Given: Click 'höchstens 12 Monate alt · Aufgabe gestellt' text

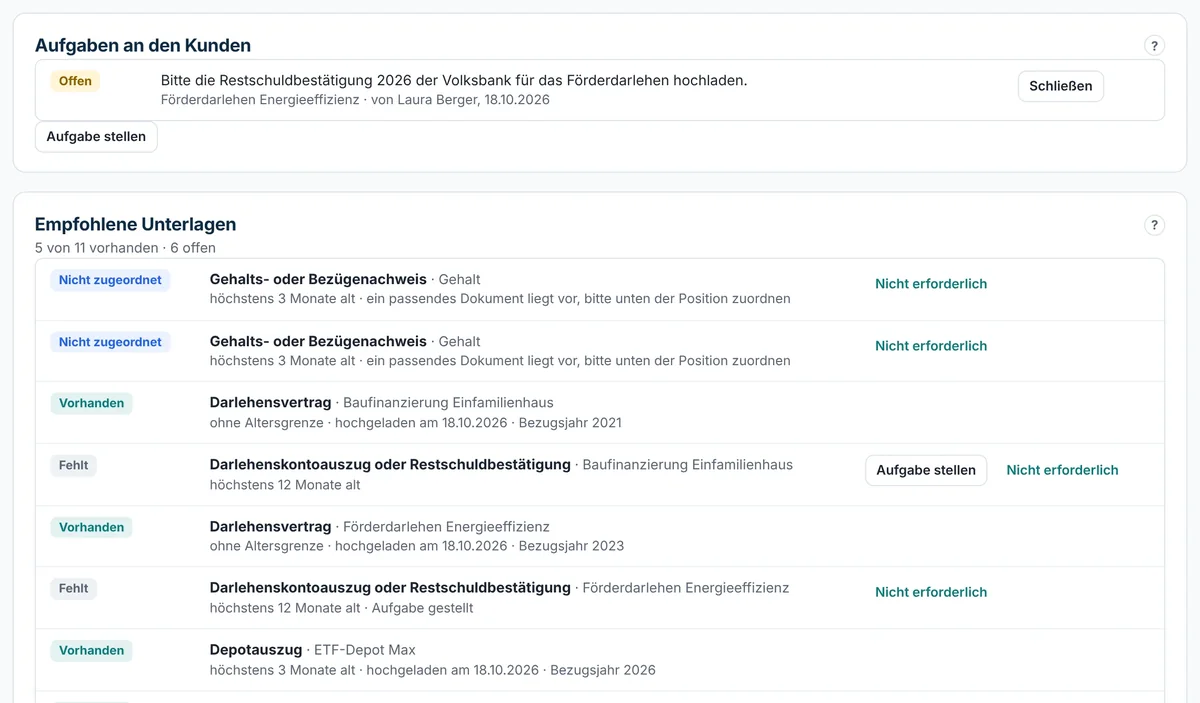Looking at the screenshot, I should (x=341, y=608).
